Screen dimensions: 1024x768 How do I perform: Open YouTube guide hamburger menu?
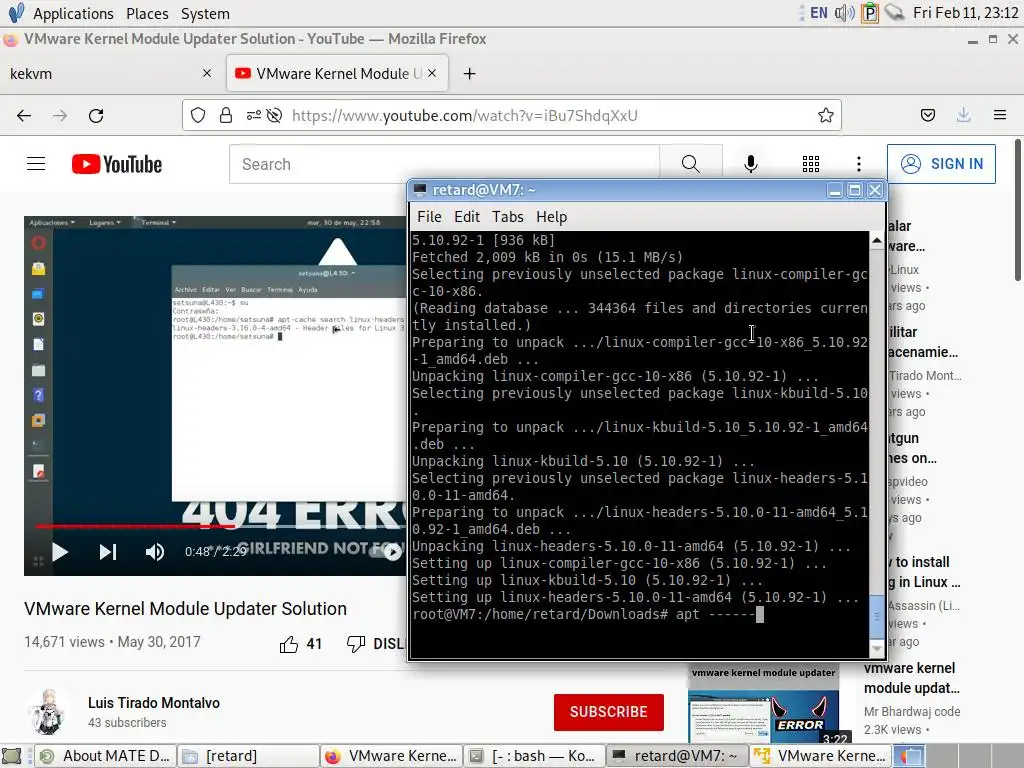36,164
